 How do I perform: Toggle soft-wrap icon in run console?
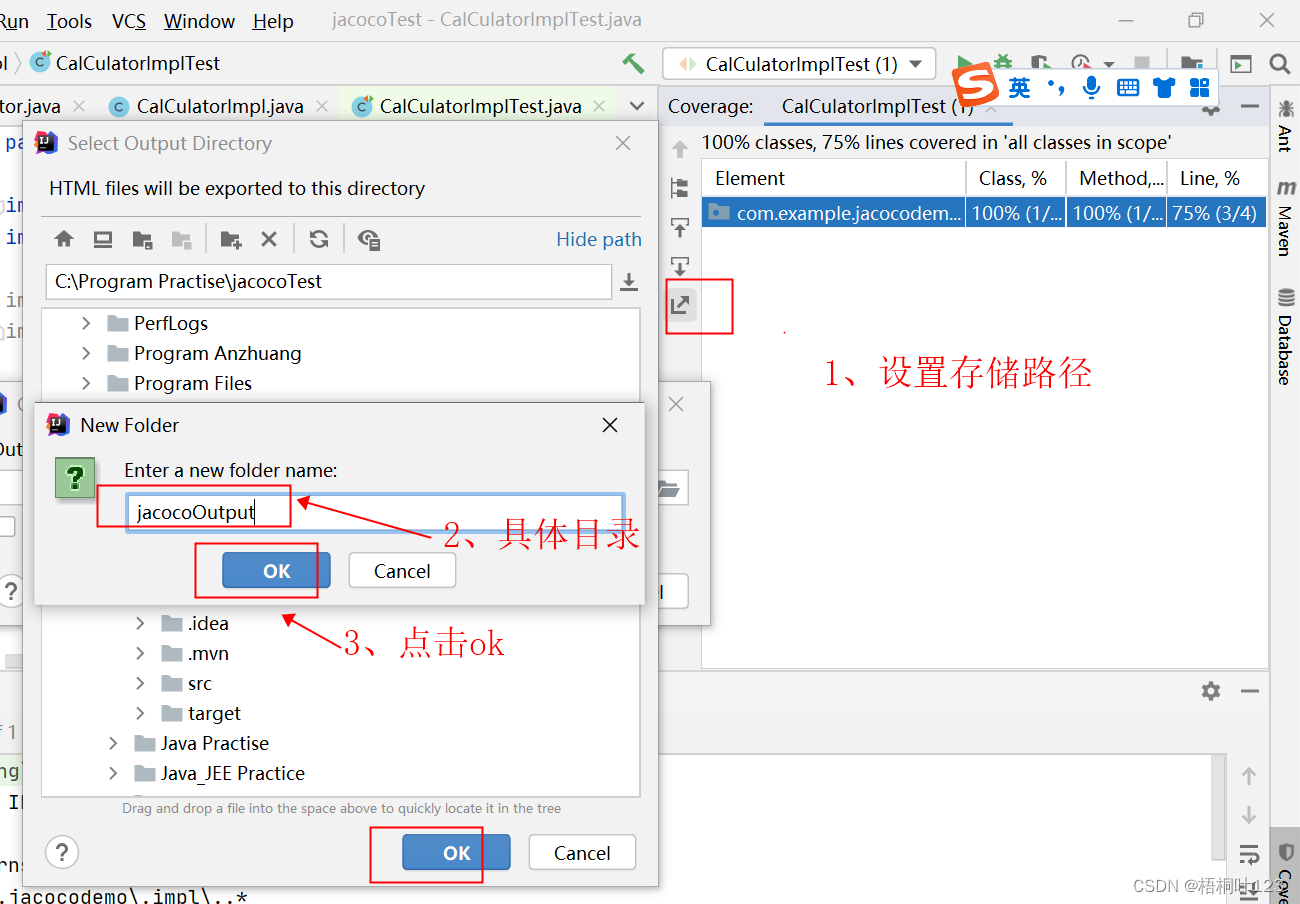(x=1249, y=854)
